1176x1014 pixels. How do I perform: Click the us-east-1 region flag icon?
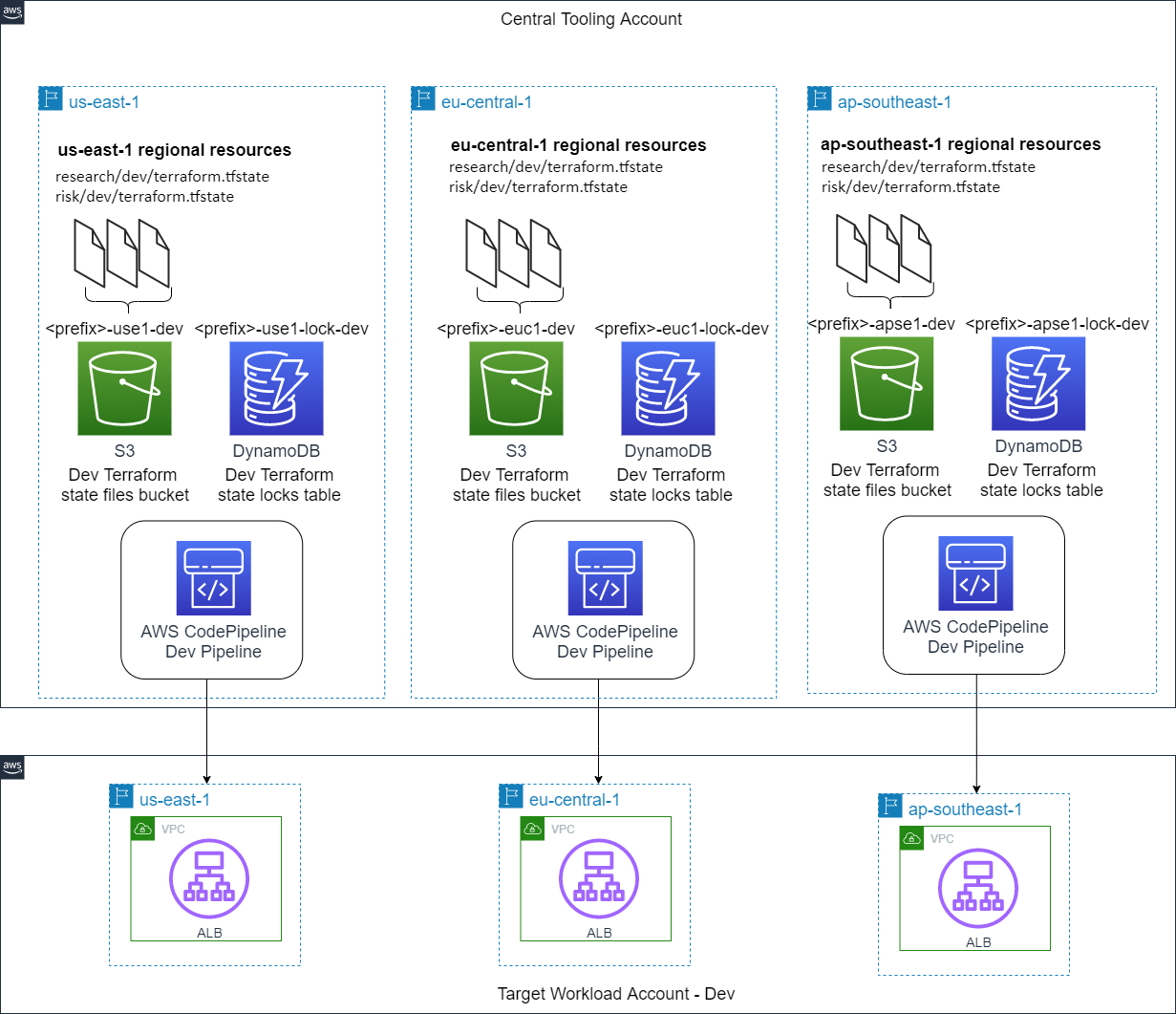coord(51,98)
